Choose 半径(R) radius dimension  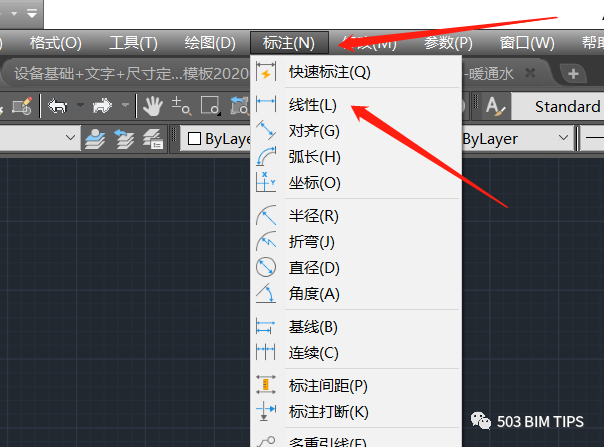click(356, 216)
